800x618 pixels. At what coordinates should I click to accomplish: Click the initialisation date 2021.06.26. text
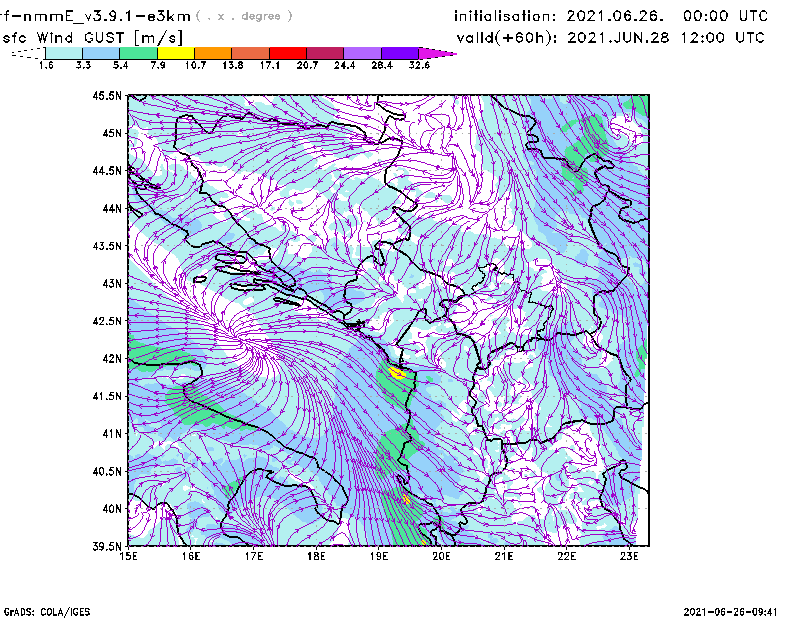coord(615,16)
